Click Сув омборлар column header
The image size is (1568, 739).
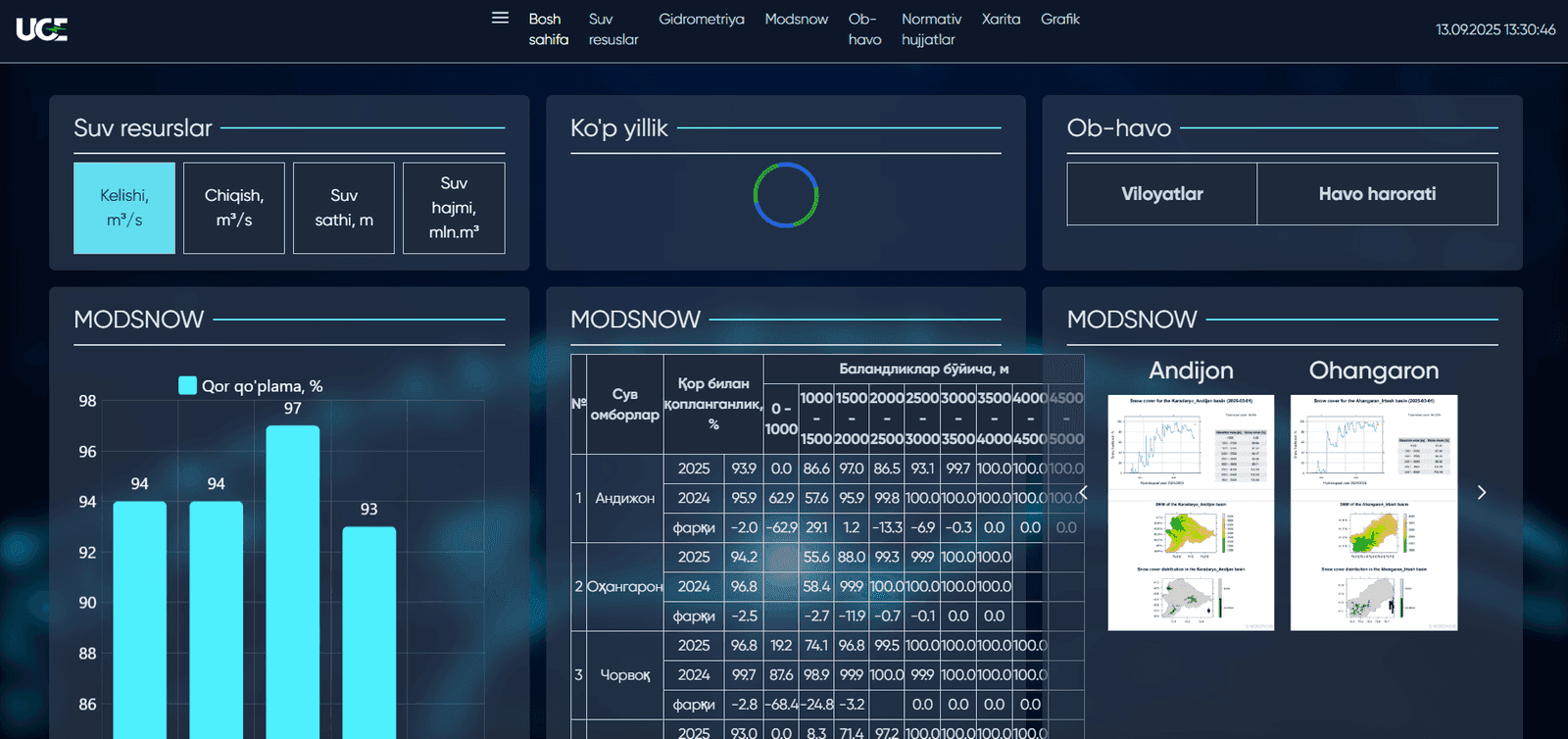coord(625,405)
